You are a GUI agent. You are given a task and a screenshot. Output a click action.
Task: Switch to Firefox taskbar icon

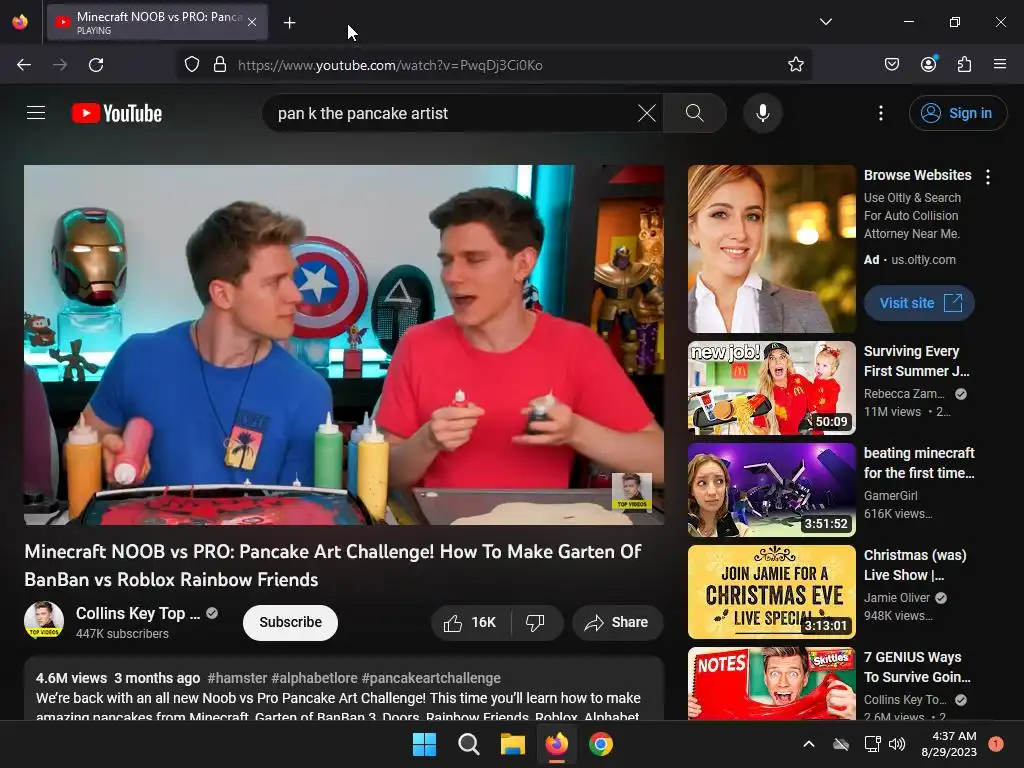click(x=556, y=744)
